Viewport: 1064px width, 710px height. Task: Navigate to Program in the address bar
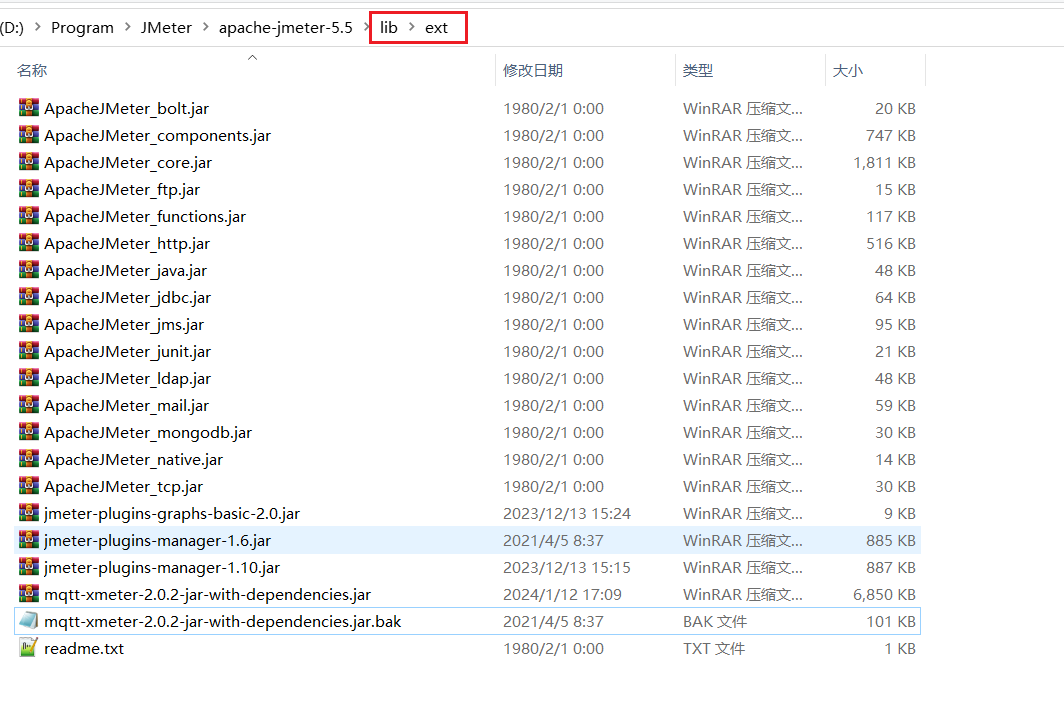[82, 28]
